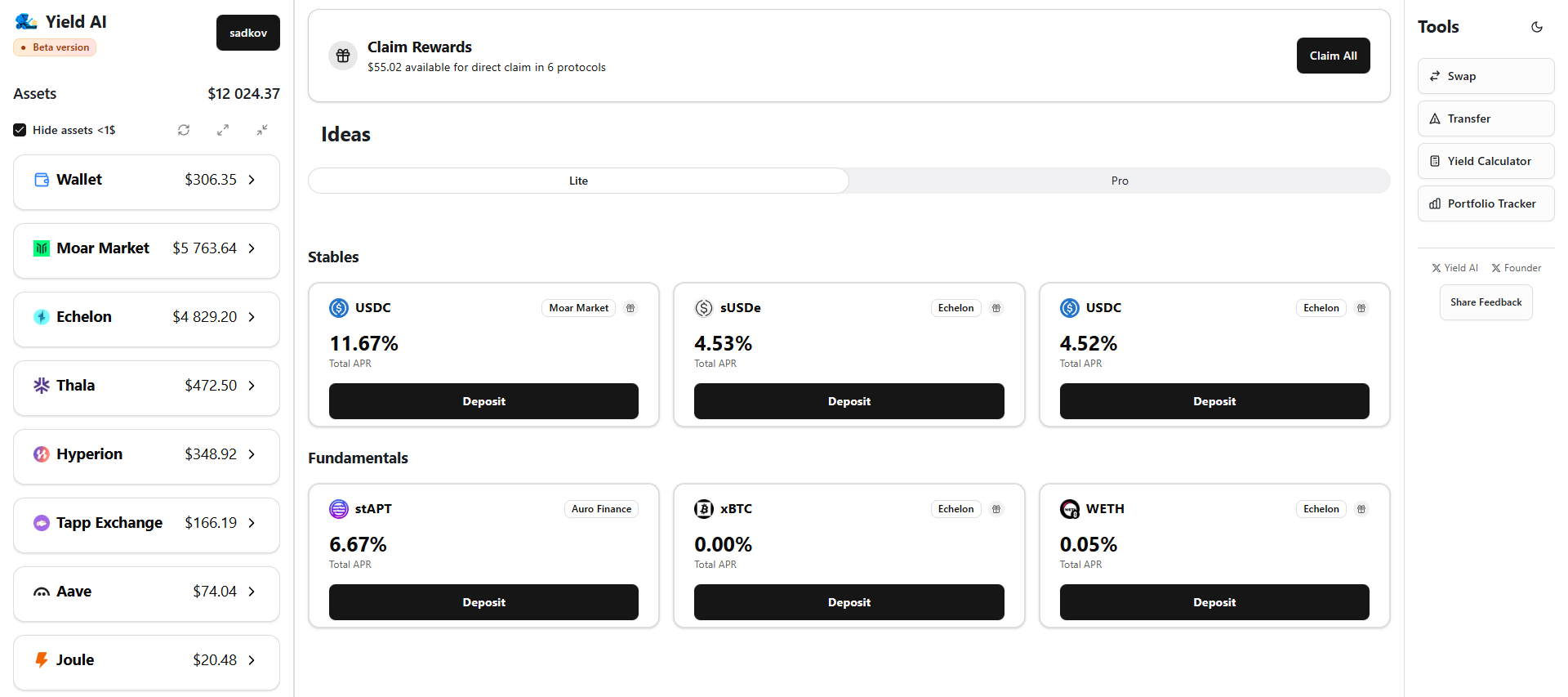The width and height of the screenshot is (1568, 697).
Task: Open the Founder X profile link
Action: (x=1516, y=268)
